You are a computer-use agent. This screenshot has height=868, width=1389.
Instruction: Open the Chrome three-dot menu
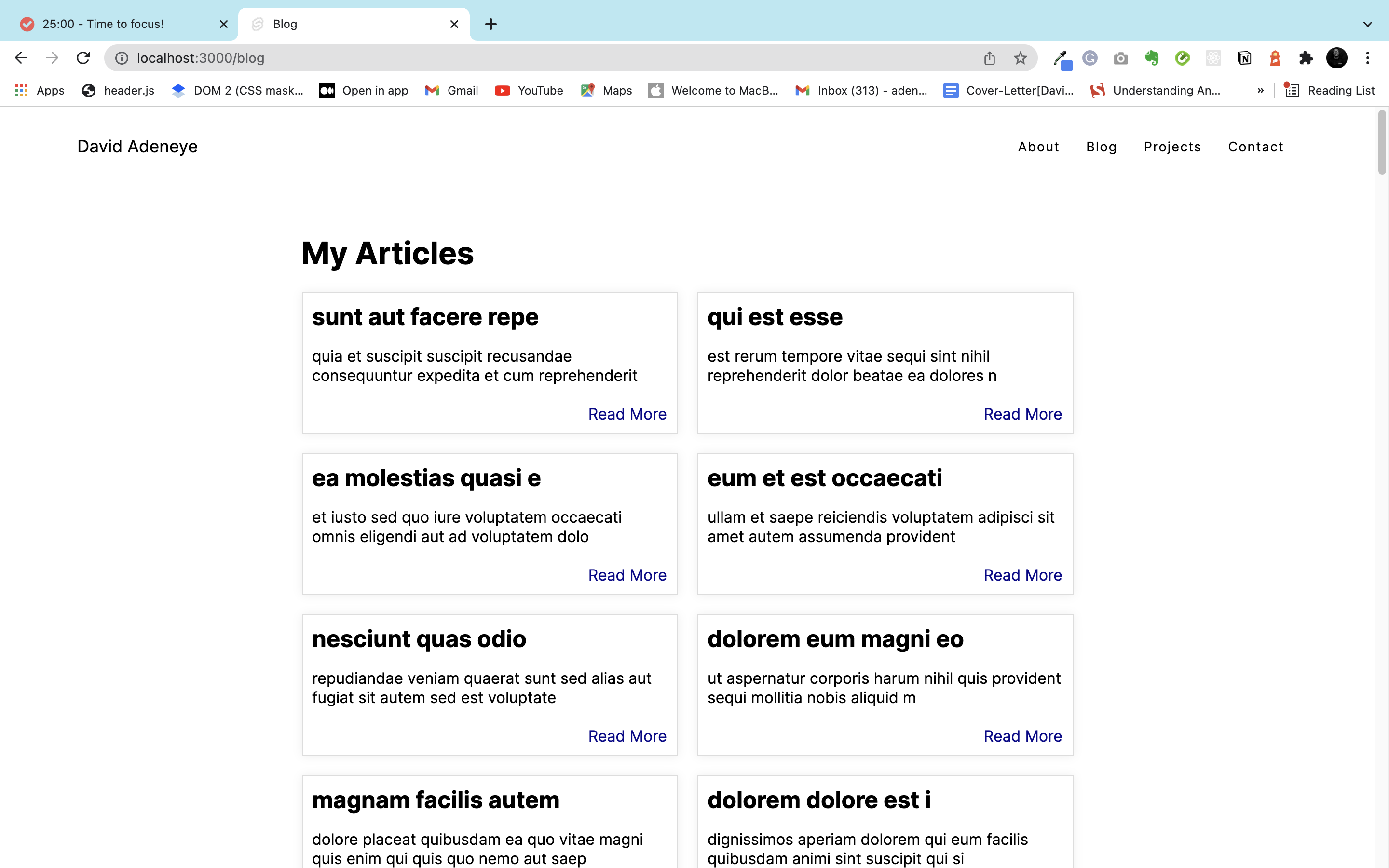pos(1368,58)
